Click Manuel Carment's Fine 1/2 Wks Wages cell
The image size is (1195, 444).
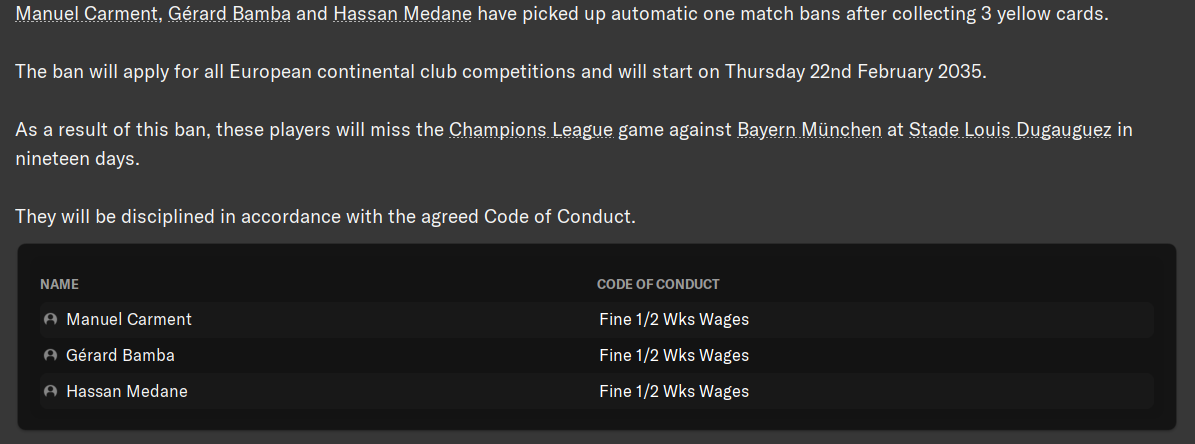(x=673, y=320)
